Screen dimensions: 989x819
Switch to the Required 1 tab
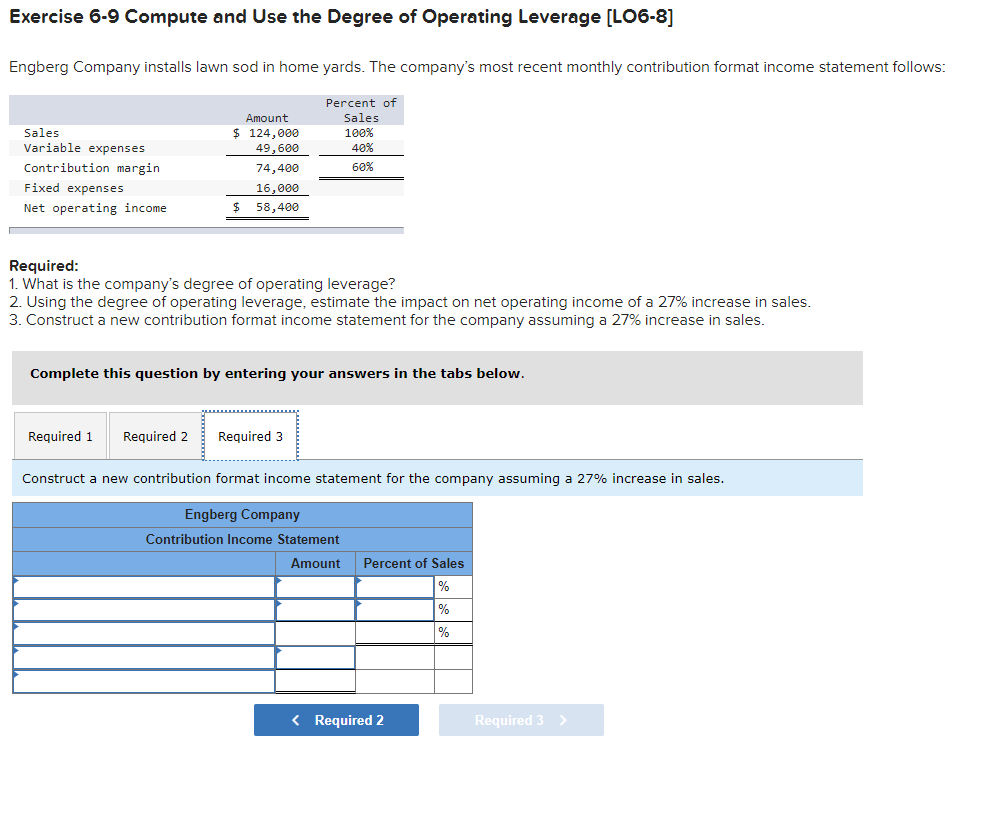coord(59,435)
